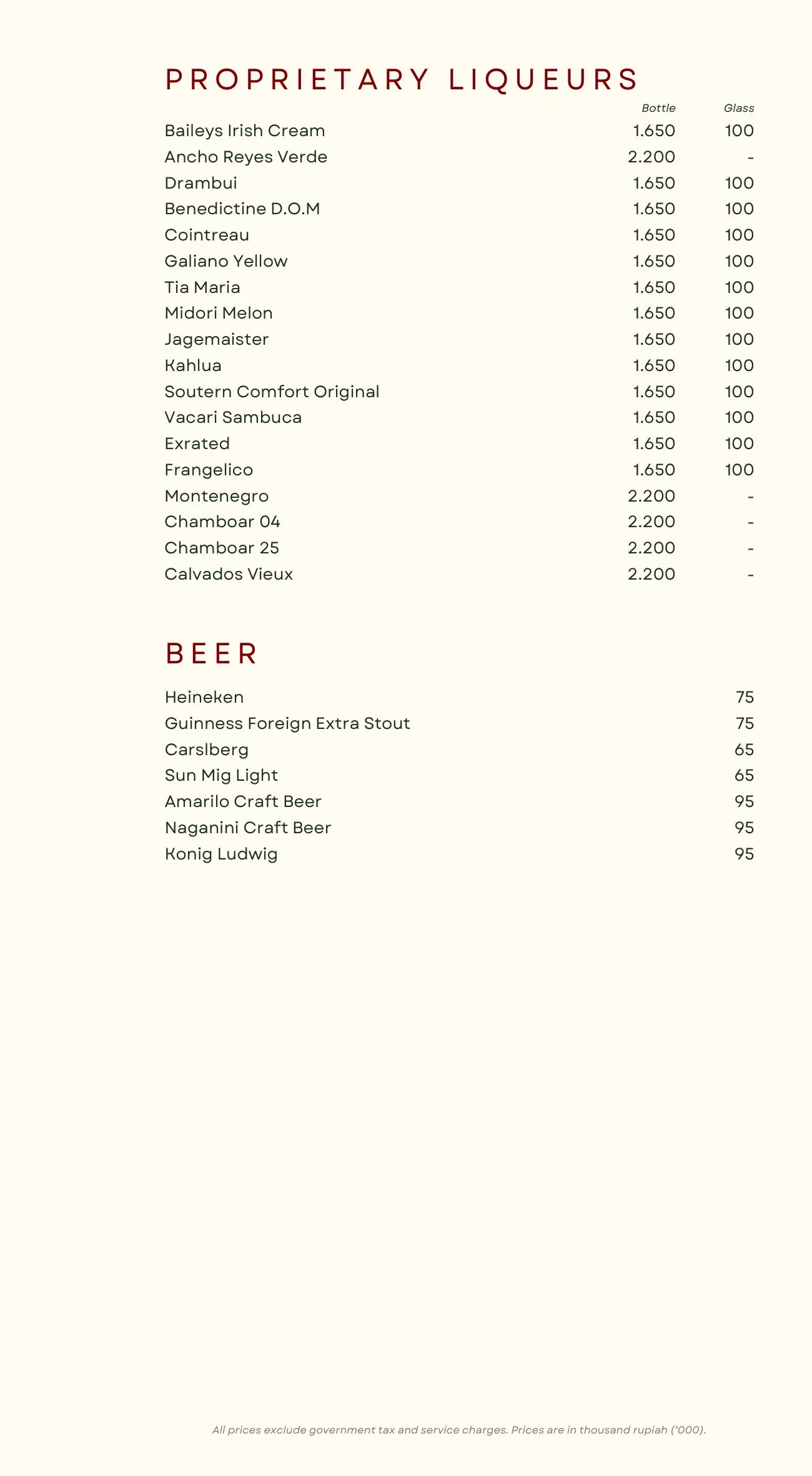Click the Proprietary Liqueurs heading

[x=402, y=80]
